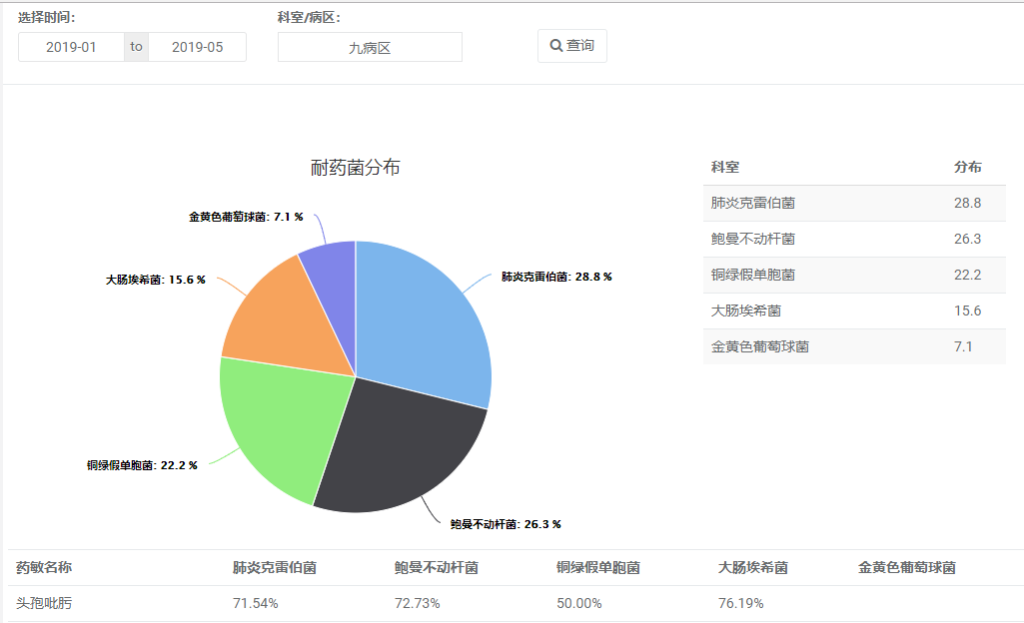Screen dimensions: 1024x623
Task: Select the 肺炎克雷伯菌 row in distribution table
Action: click(x=854, y=203)
